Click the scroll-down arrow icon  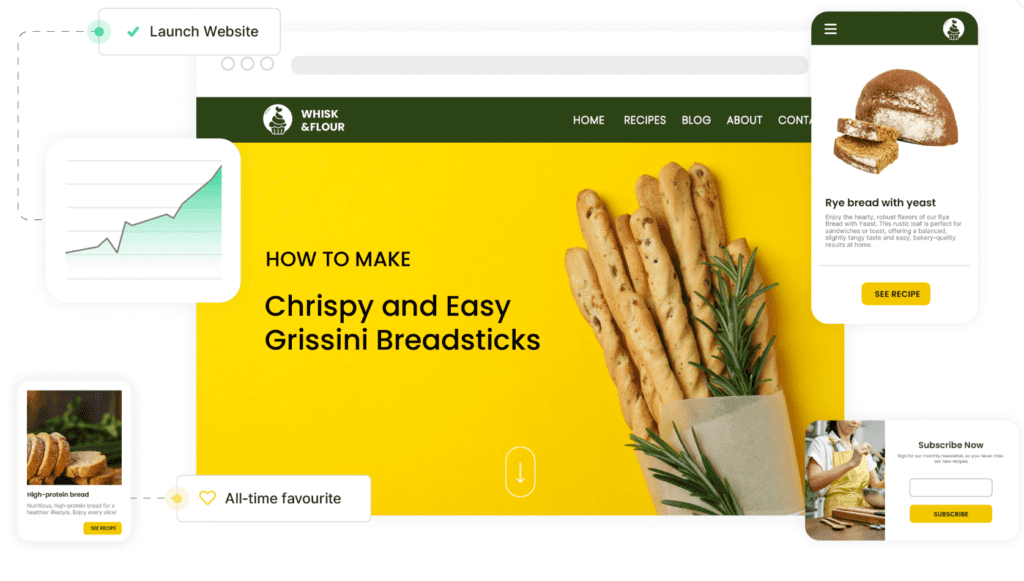coord(520,471)
